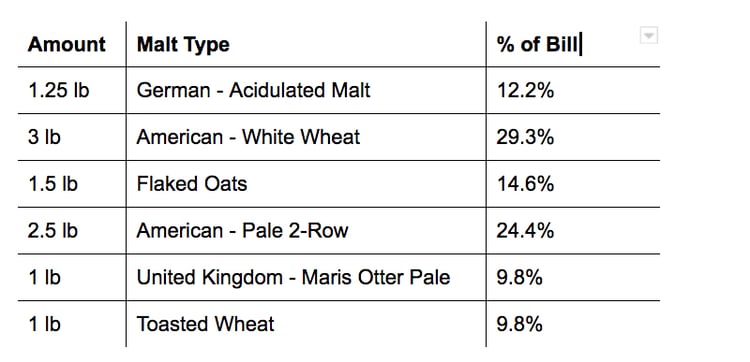Select the 14.6% cell
The image size is (750, 362).
pos(573,184)
